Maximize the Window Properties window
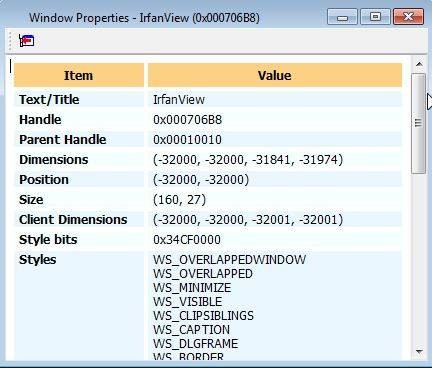 pos(375,17)
